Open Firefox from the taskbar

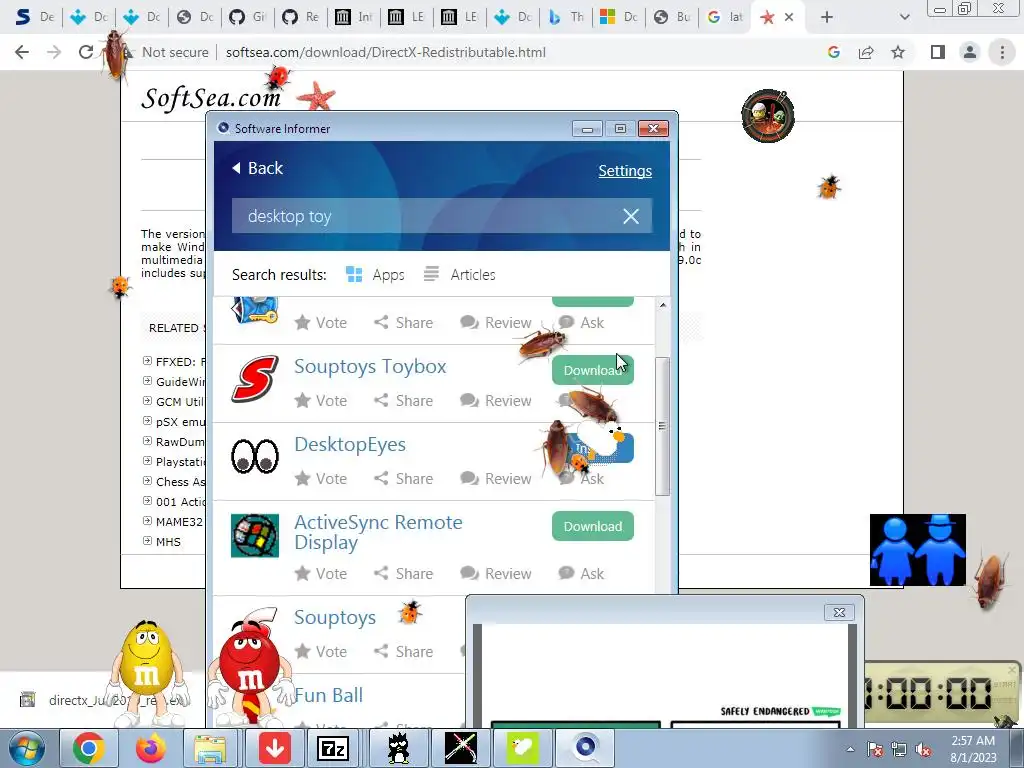point(151,748)
